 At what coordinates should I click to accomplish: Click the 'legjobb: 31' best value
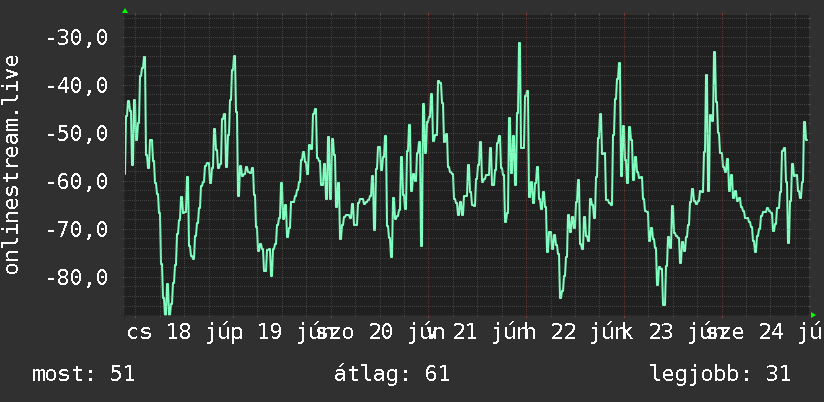[x=720, y=374]
